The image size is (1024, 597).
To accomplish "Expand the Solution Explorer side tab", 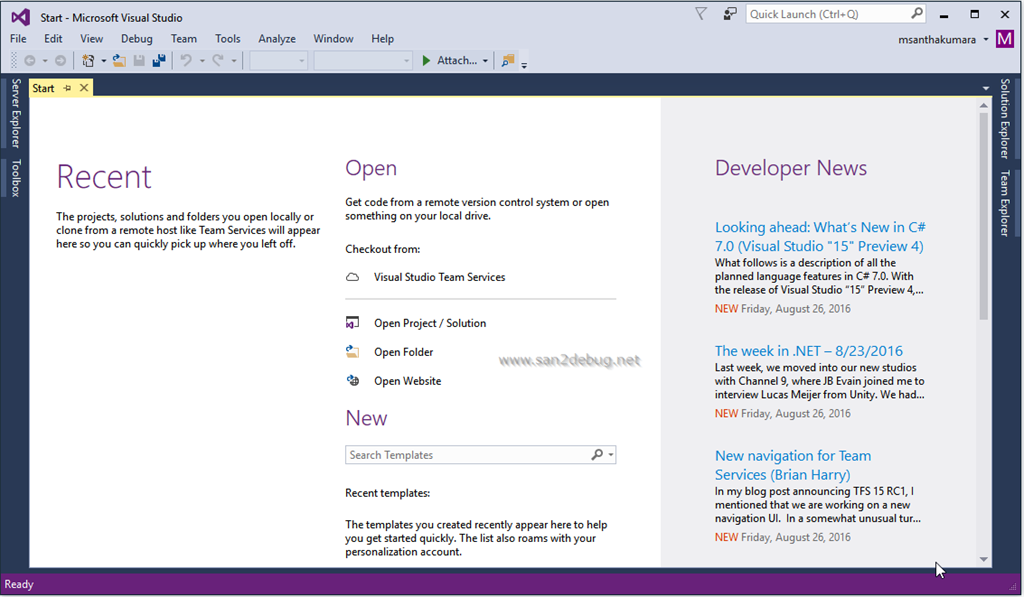I will (x=1005, y=118).
